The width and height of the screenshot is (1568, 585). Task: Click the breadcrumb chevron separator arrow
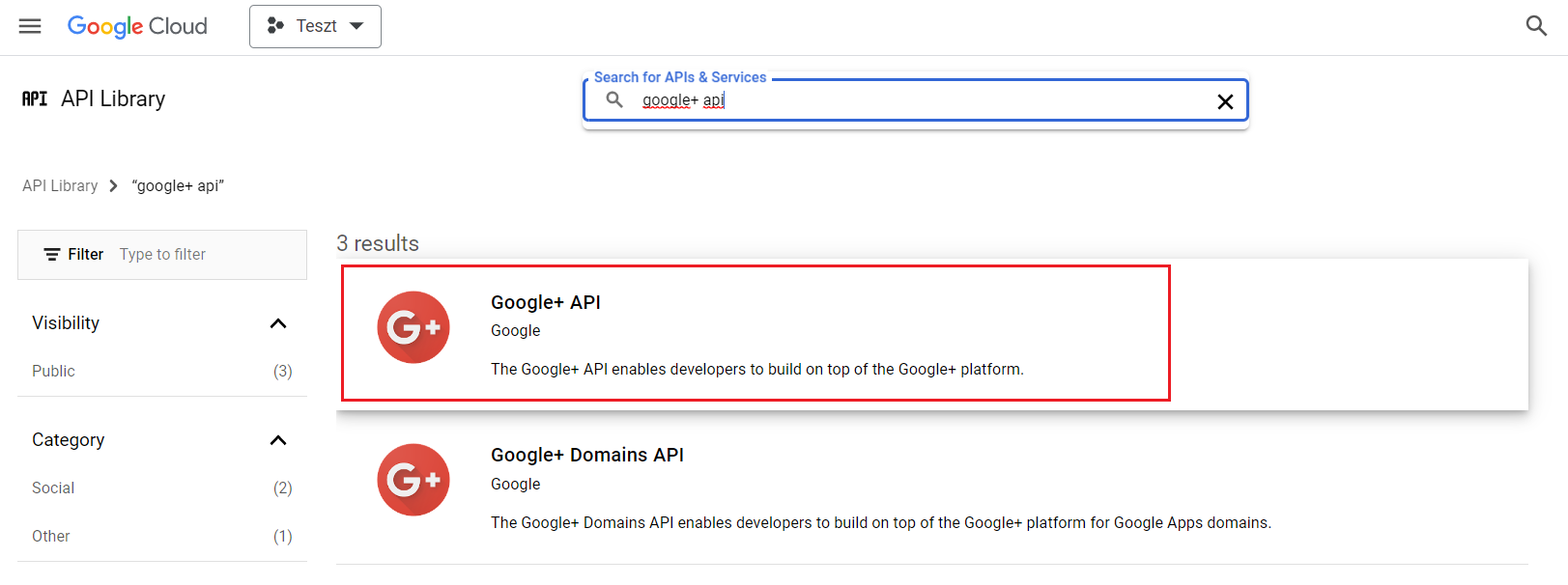tap(113, 185)
